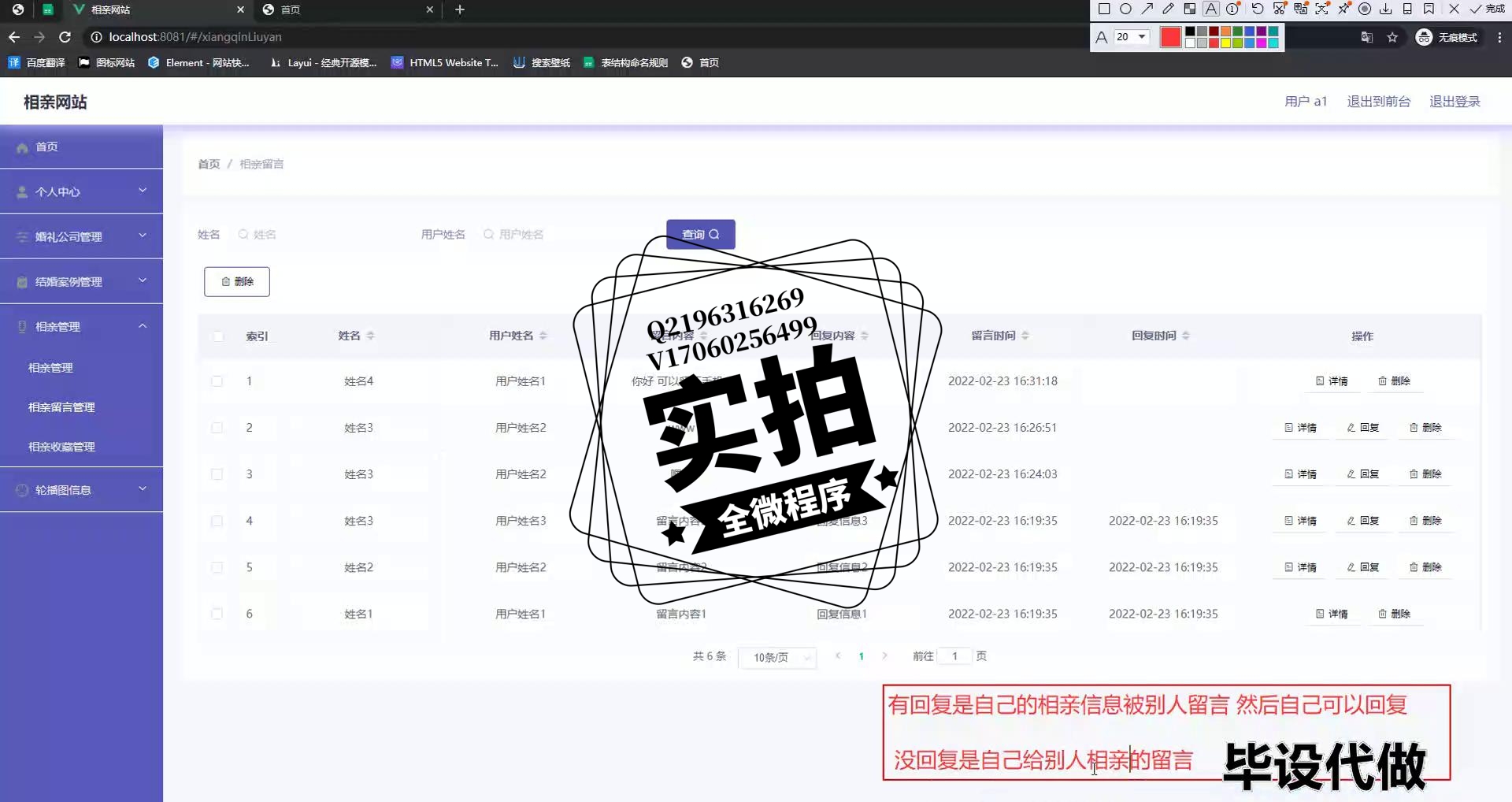Send the screenshot to phone
The width and height of the screenshot is (1512, 802).
1407,9
